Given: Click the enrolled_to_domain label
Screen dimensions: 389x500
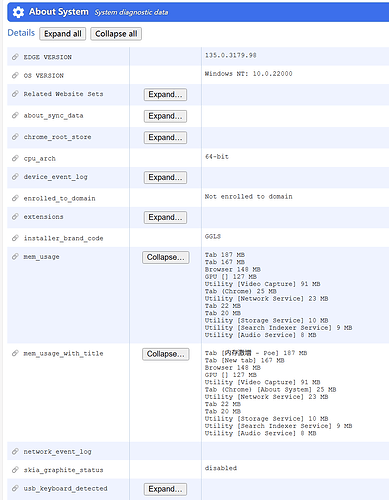Looking at the screenshot, I should pos(59,199).
